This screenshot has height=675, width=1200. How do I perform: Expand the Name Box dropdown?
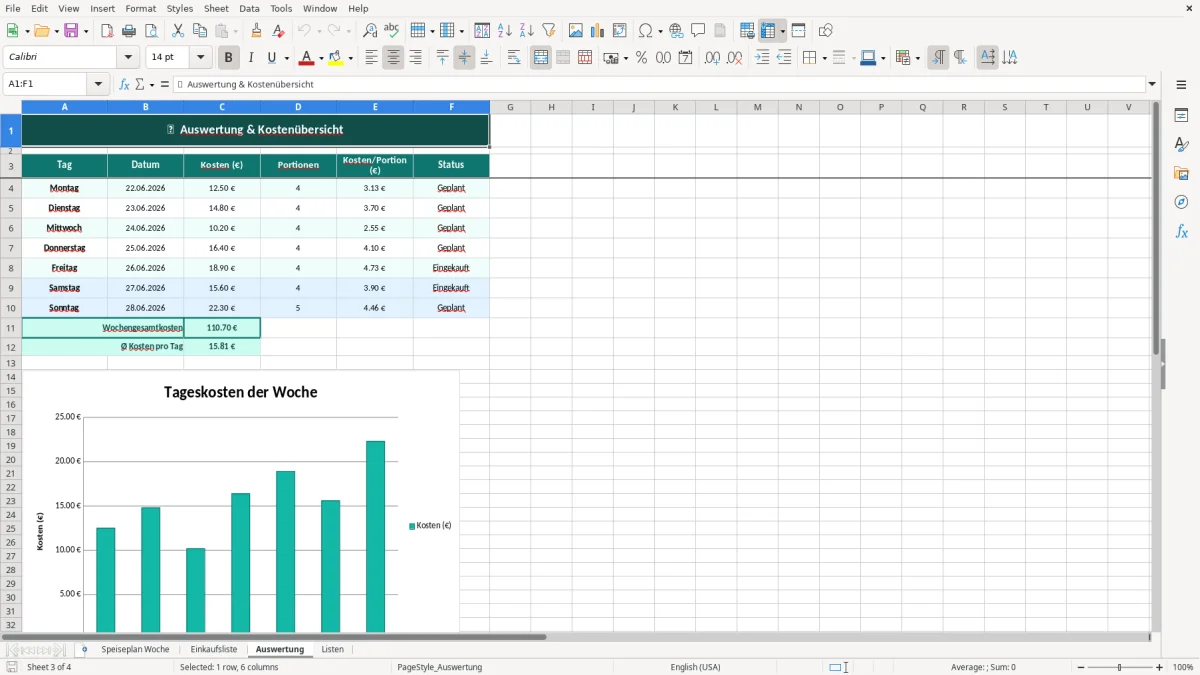99,84
